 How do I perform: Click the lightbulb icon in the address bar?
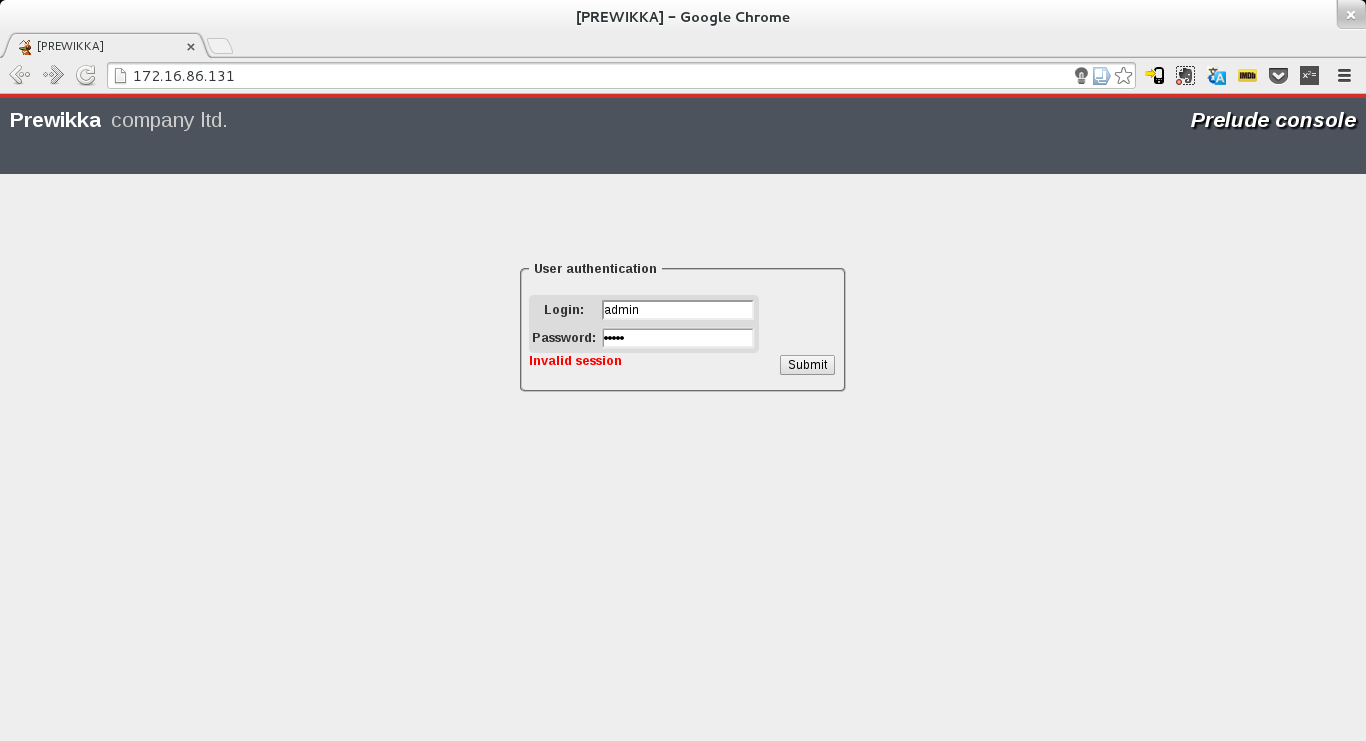(1081, 76)
